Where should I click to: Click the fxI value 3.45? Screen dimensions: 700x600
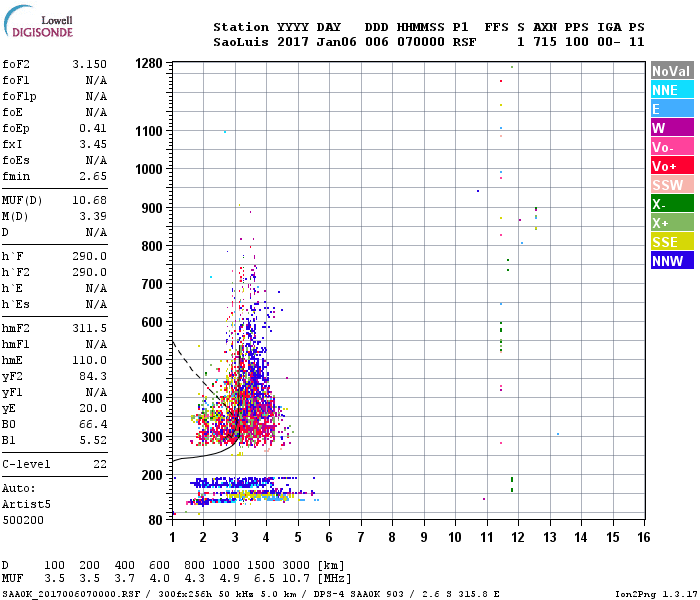pyautogui.click(x=93, y=144)
